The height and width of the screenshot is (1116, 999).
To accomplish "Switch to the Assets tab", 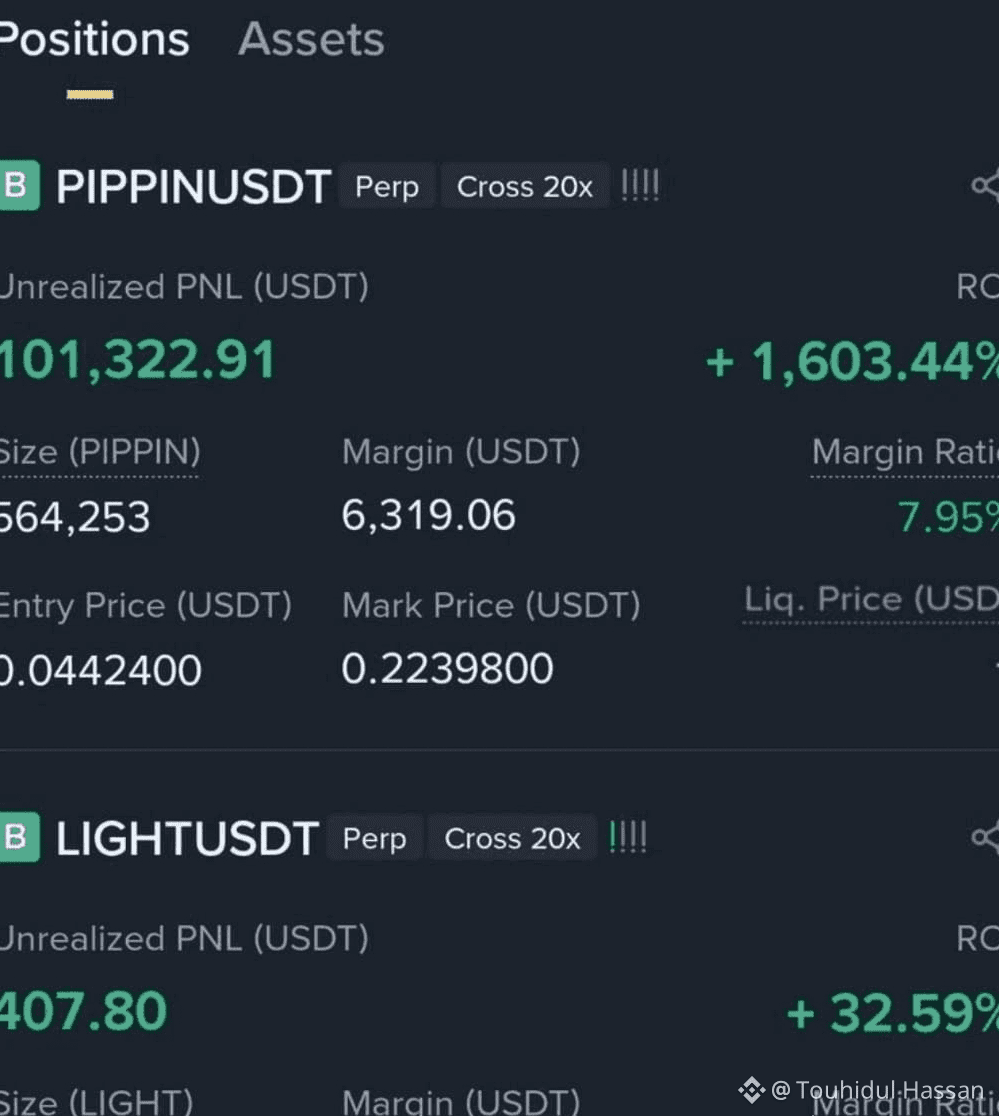I will click(311, 40).
